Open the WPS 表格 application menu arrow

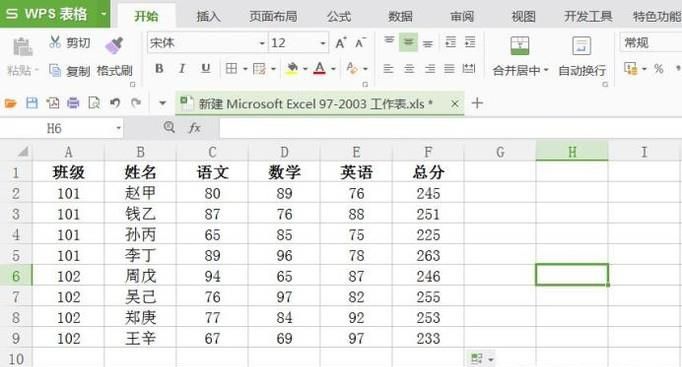pyautogui.click(x=104, y=13)
